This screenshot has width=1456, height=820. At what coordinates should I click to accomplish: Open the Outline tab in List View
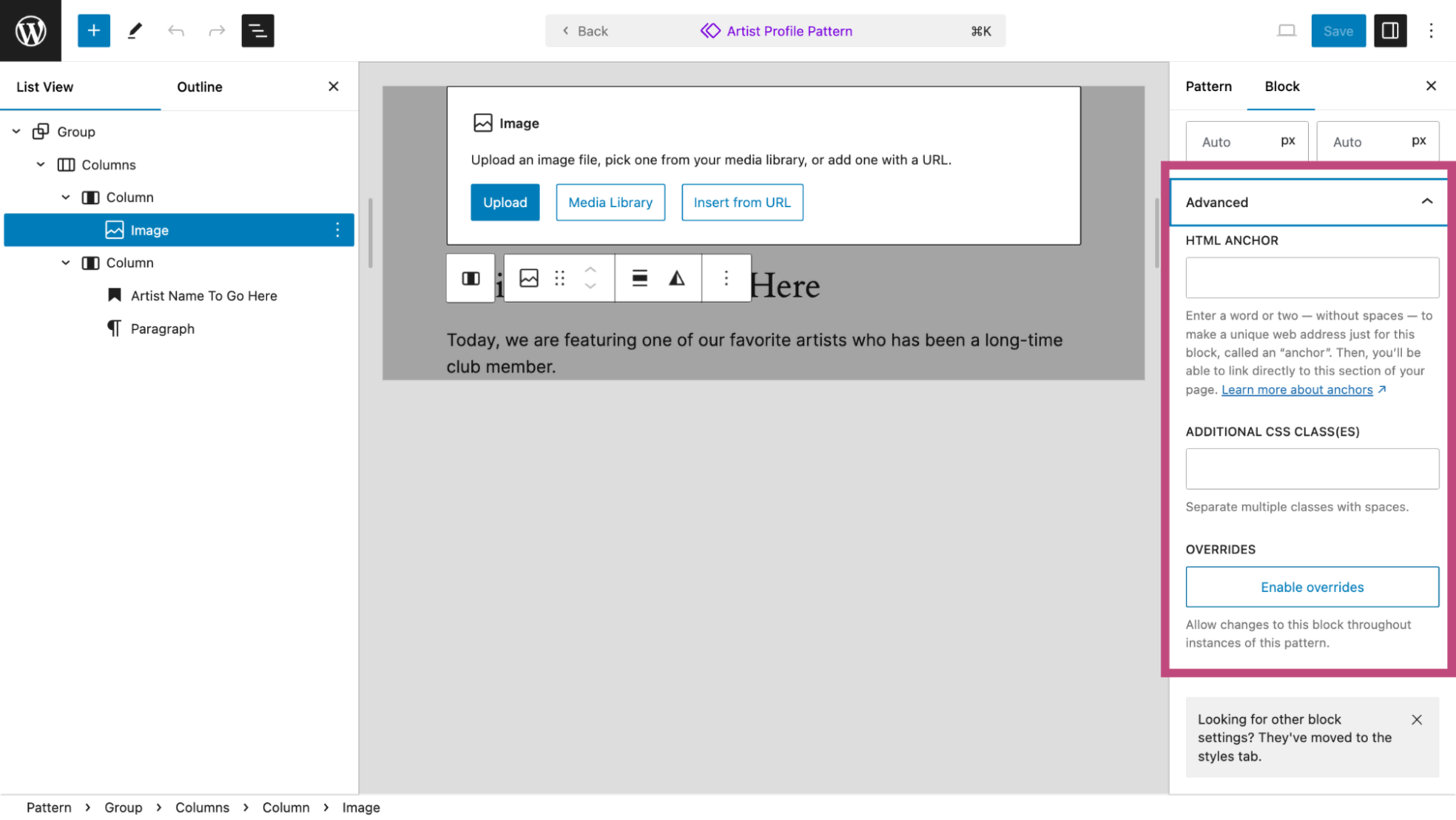coord(199,86)
